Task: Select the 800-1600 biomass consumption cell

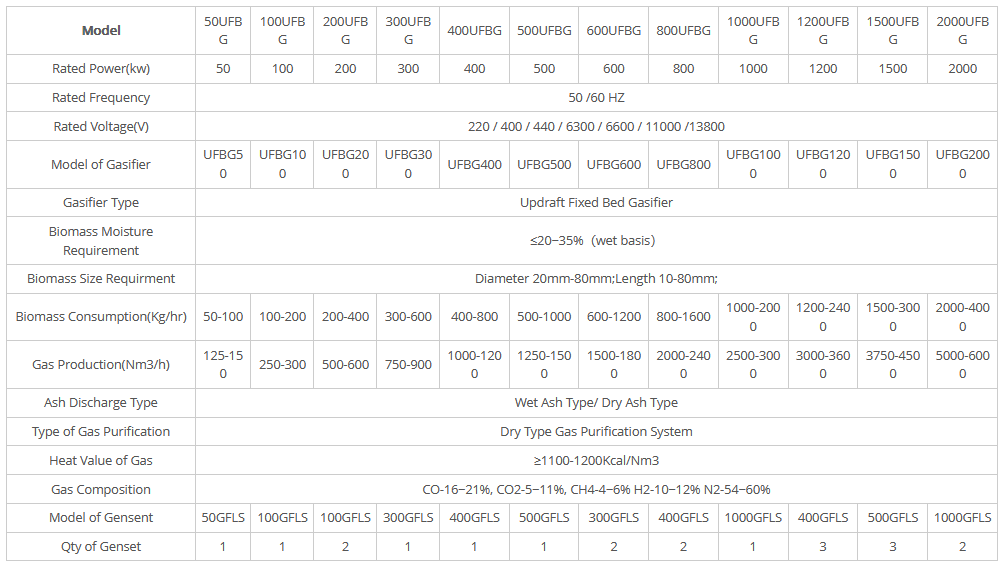Action: point(684,317)
